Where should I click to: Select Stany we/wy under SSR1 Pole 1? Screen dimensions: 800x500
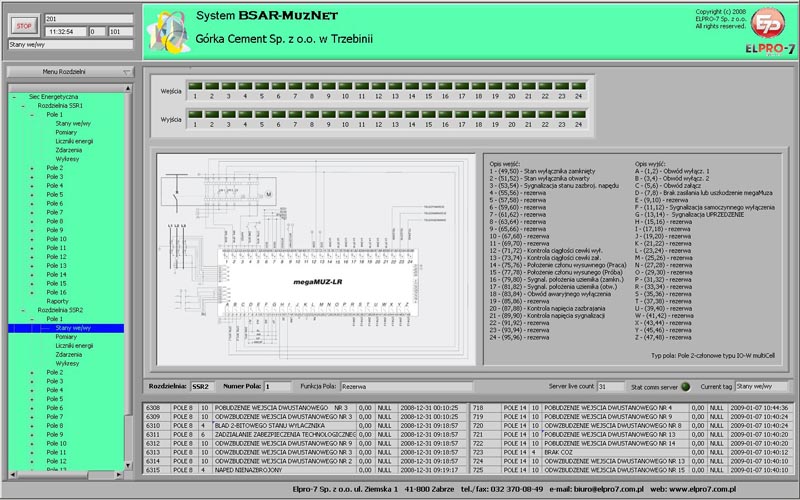73,123
